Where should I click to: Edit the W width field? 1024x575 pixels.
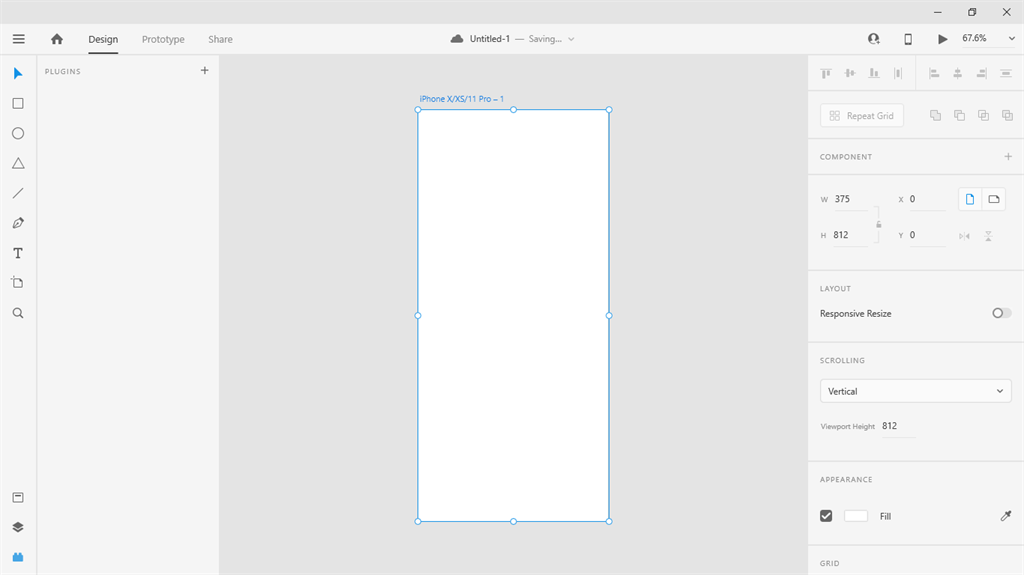pyautogui.click(x=851, y=199)
